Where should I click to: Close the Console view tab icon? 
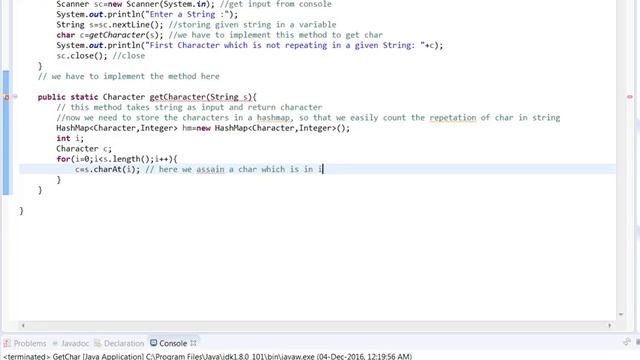(193, 343)
